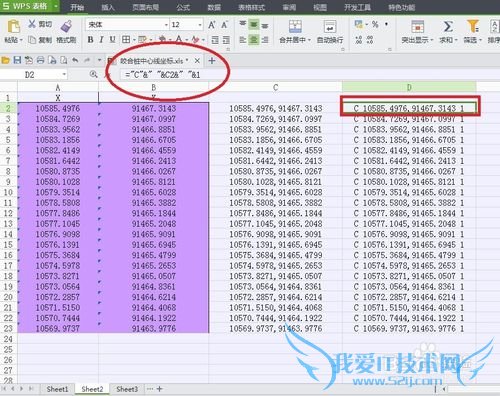Toggle Underline formatting
Viewport: 500px width, 396px height.
(113, 40)
